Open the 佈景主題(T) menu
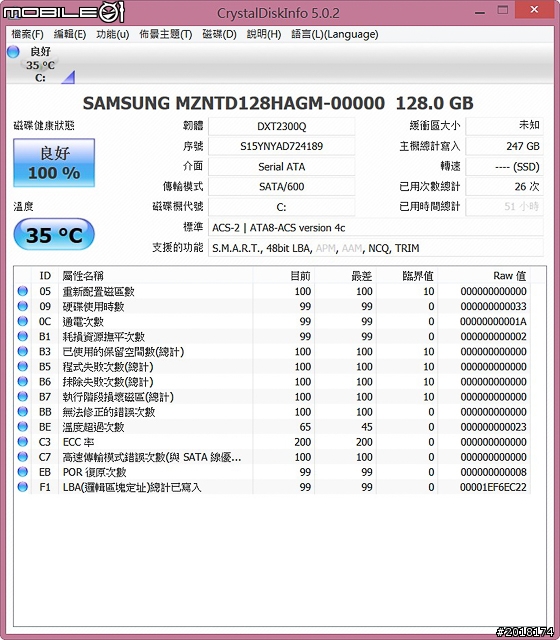The image size is (560, 640). click(x=165, y=34)
